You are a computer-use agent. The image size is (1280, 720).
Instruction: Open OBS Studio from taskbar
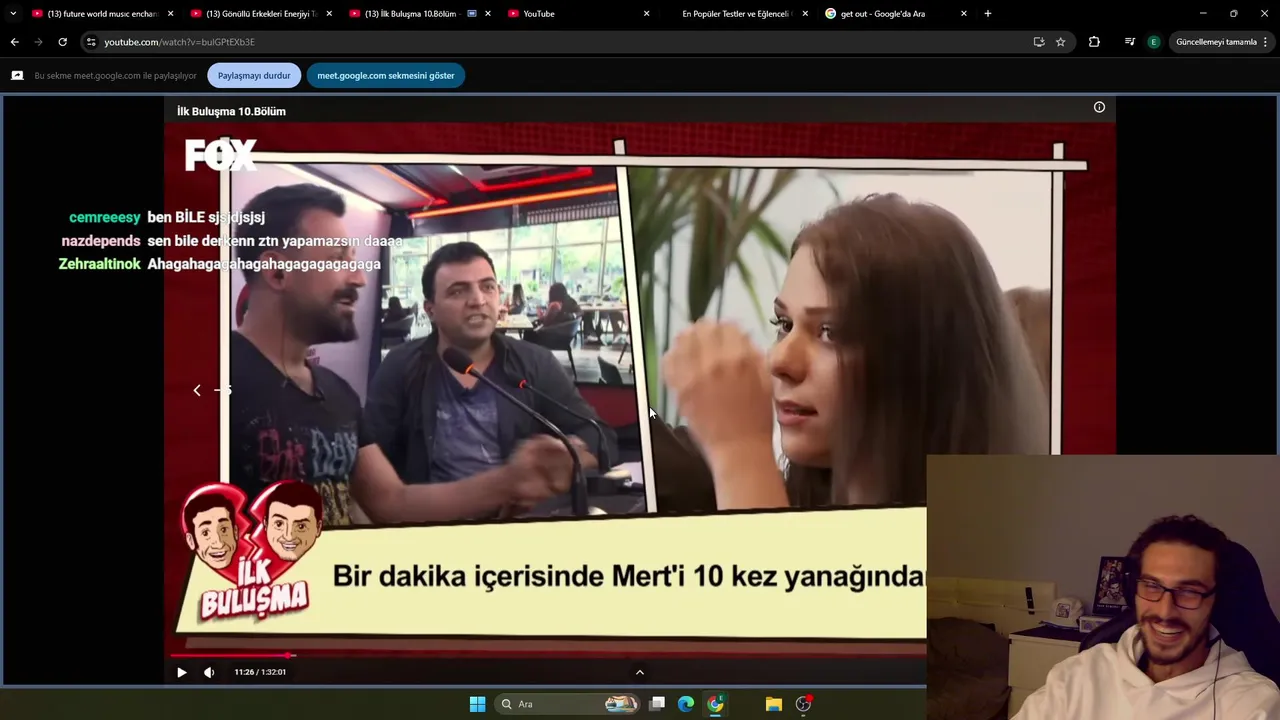point(803,704)
